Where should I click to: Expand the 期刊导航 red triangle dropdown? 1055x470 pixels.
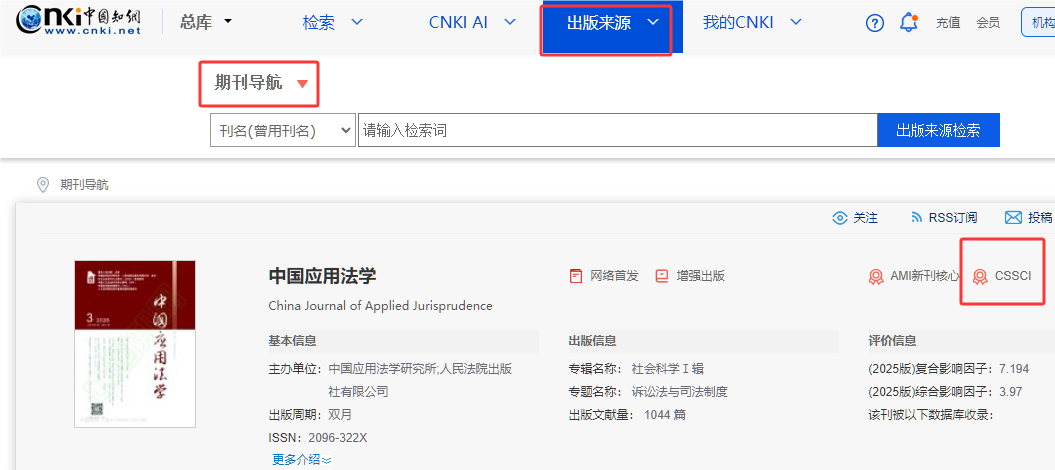click(302, 84)
